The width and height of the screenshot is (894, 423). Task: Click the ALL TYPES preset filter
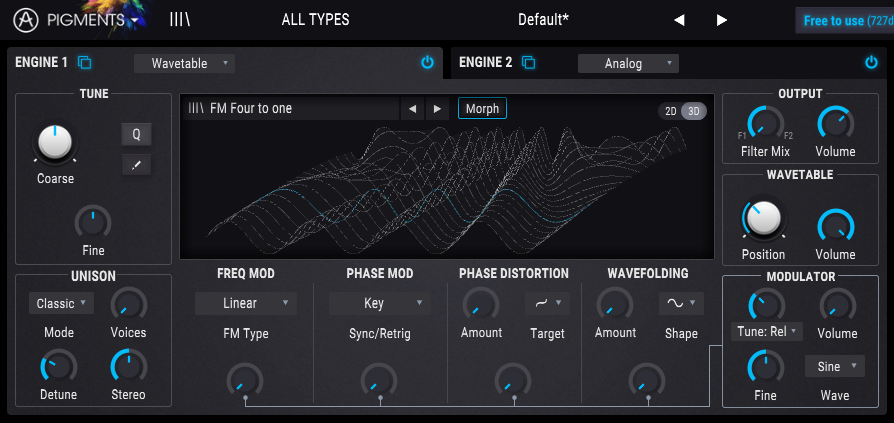point(315,20)
